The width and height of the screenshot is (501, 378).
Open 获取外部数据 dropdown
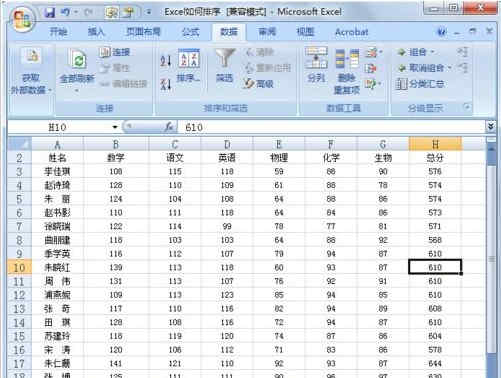[x=31, y=71]
